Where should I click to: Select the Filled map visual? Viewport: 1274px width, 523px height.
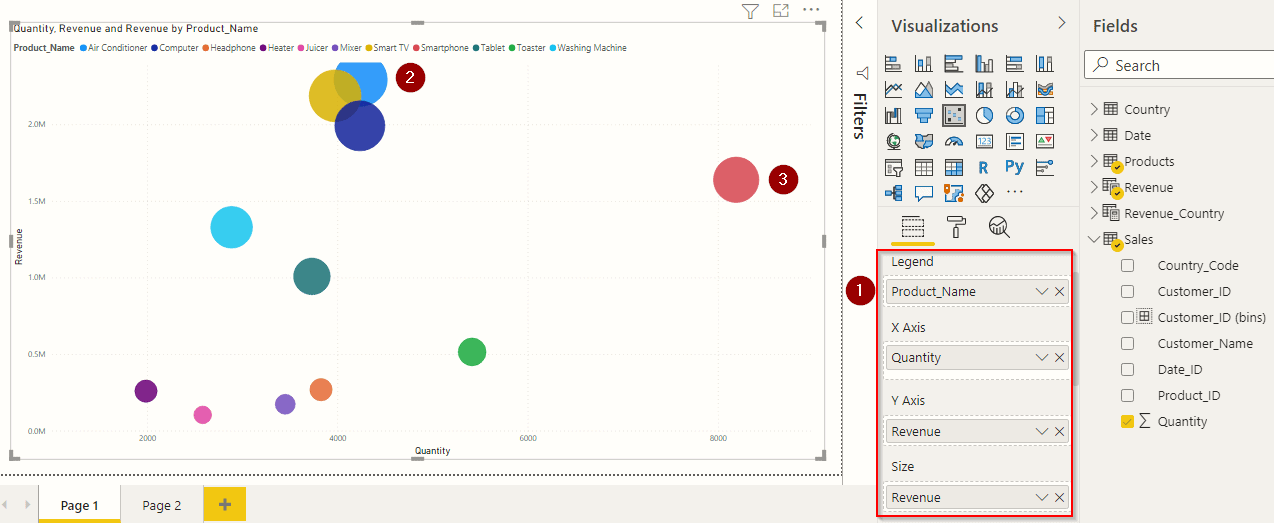click(924, 141)
